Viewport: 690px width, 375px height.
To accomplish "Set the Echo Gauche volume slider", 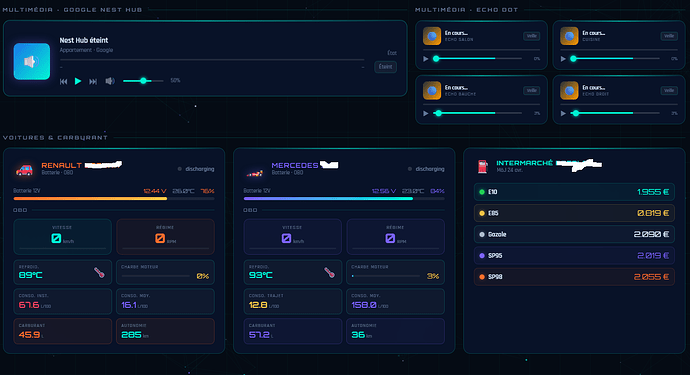I will (x=478, y=113).
